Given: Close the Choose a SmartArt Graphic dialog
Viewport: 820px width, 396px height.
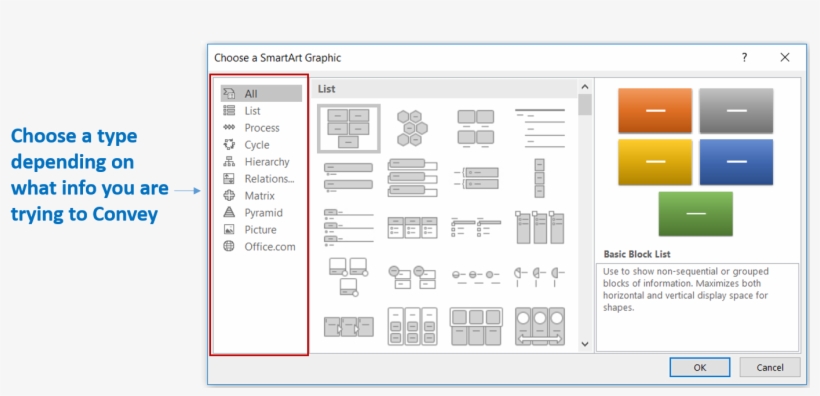Looking at the screenshot, I should tap(784, 58).
